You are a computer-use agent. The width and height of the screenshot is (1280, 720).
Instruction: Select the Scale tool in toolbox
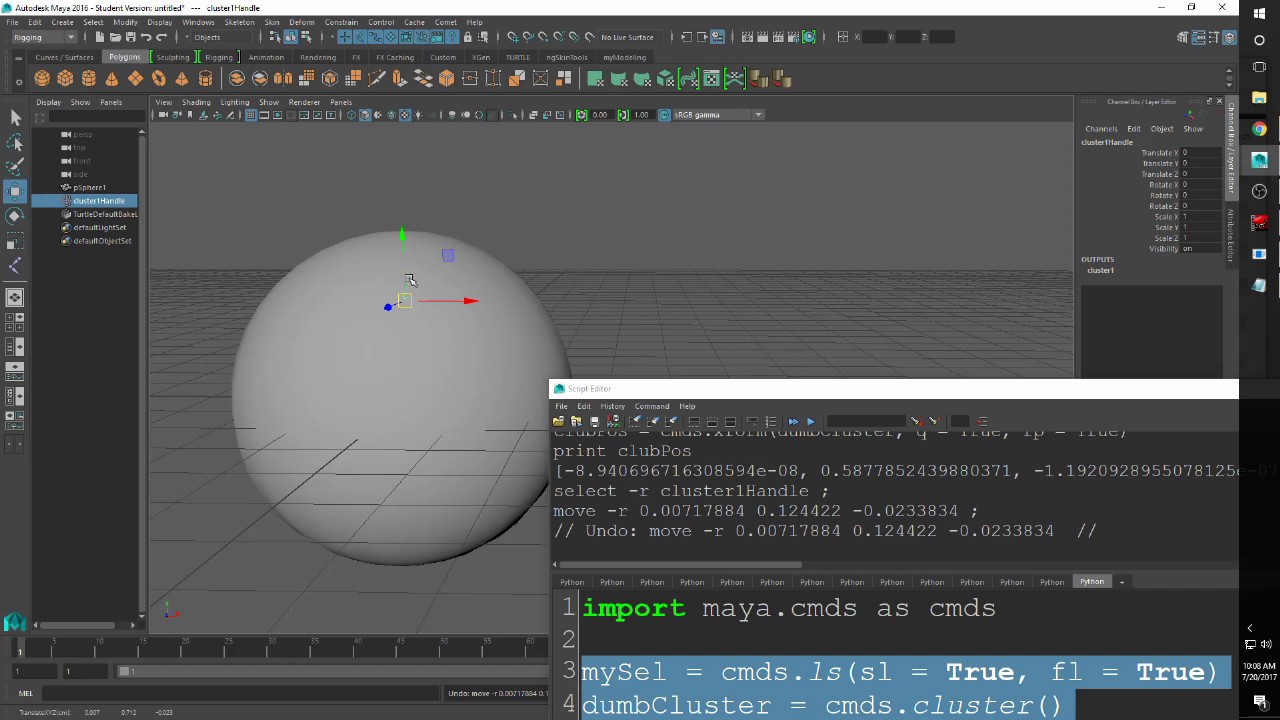click(x=15, y=241)
